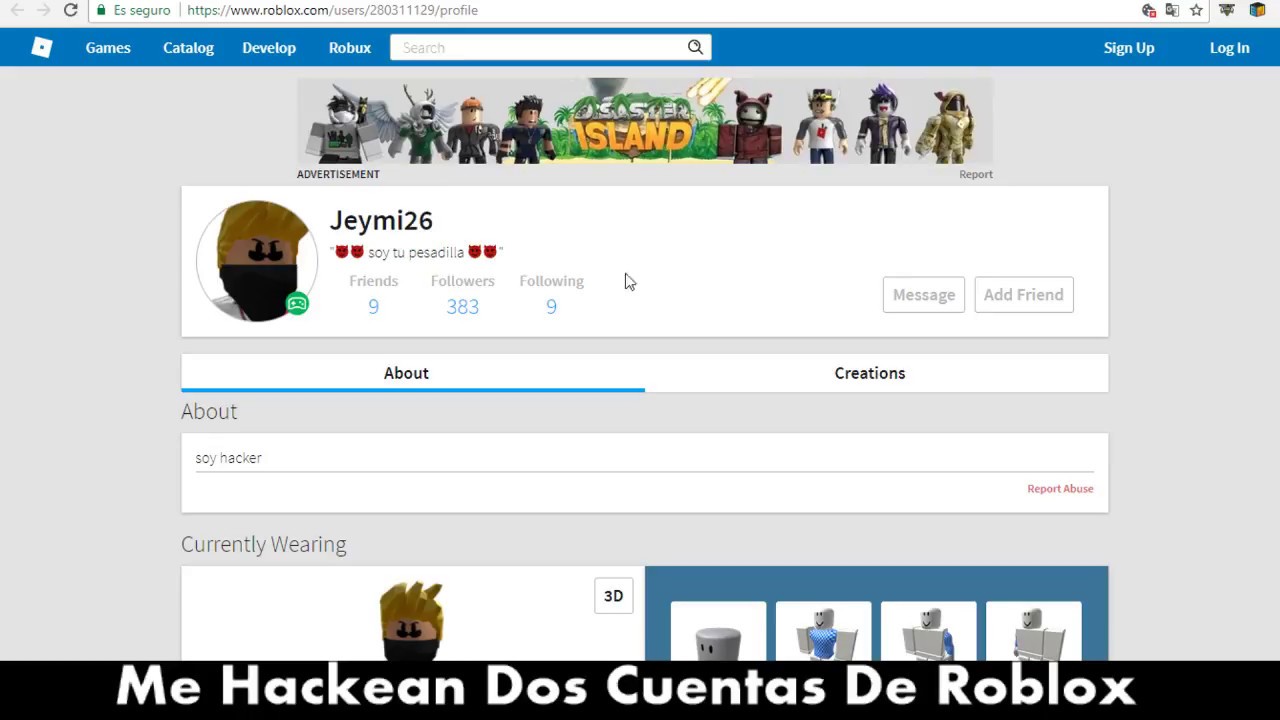
Task: Open the Catalog menu item
Action: pos(188,47)
